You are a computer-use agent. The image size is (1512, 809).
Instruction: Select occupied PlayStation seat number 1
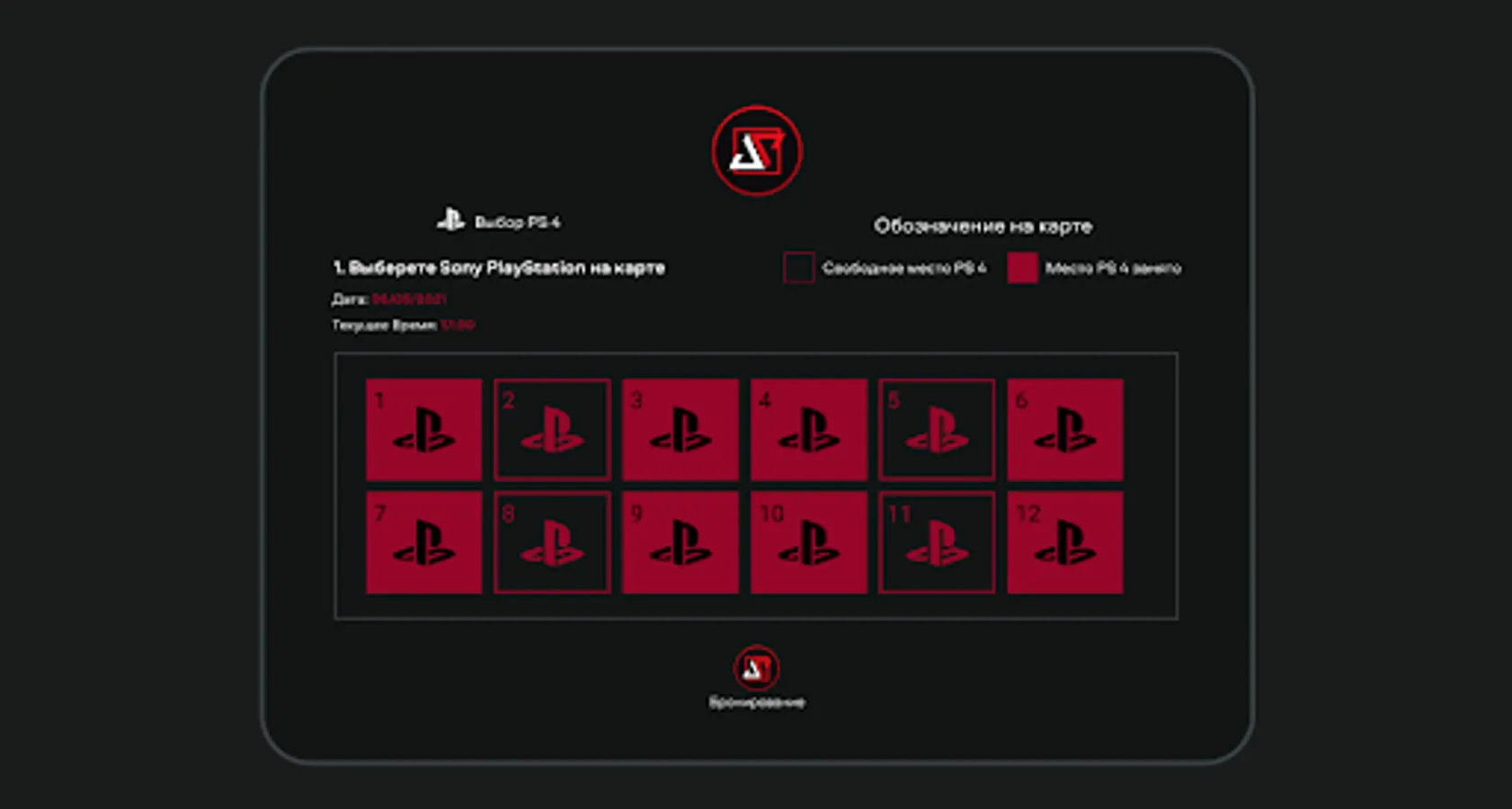(x=424, y=430)
